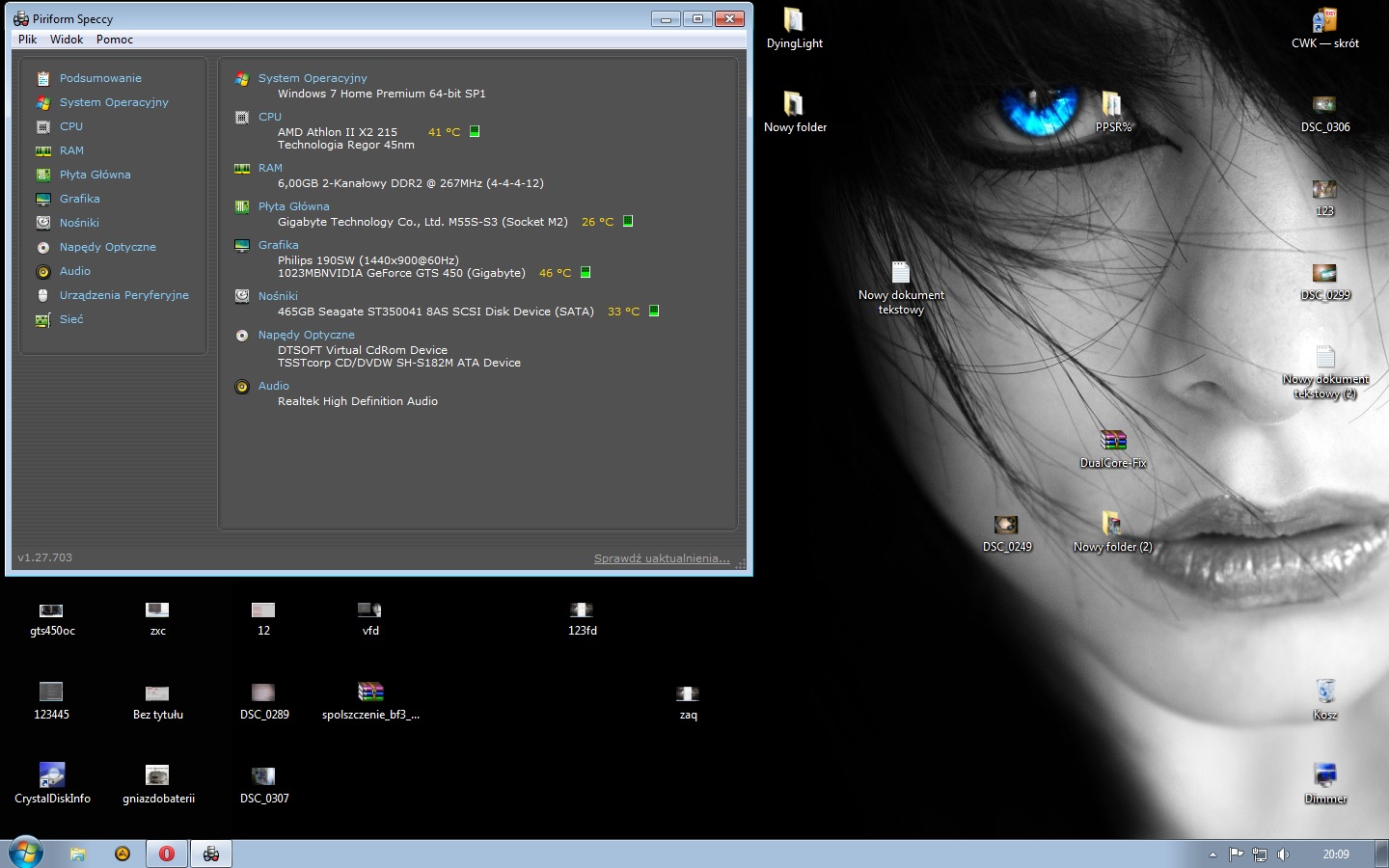Open the Plik menu
The image size is (1389, 868).
27,40
